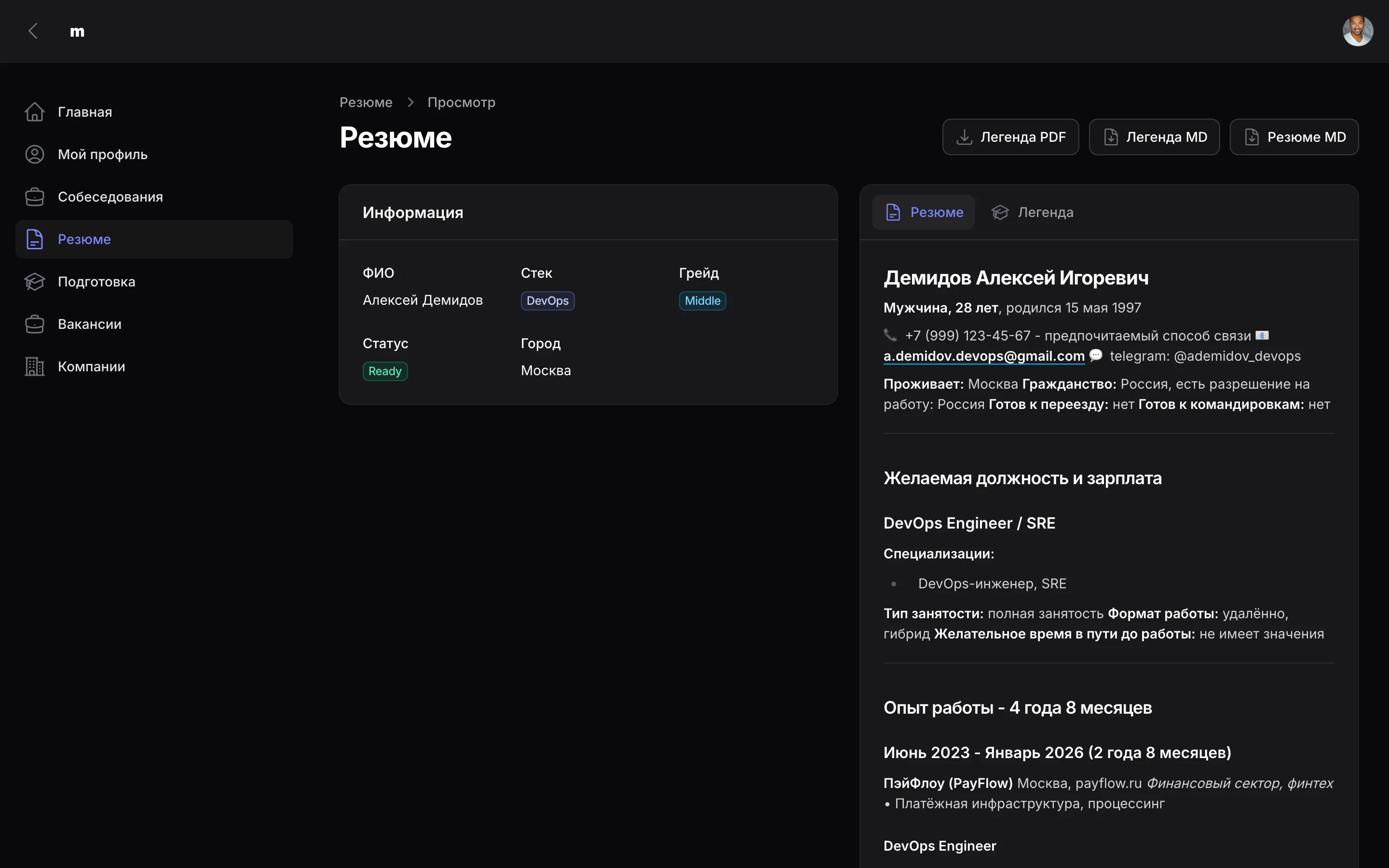Open the a.demidov.devops@gmail.com email link
The height and width of the screenshot is (868, 1389).
point(984,356)
